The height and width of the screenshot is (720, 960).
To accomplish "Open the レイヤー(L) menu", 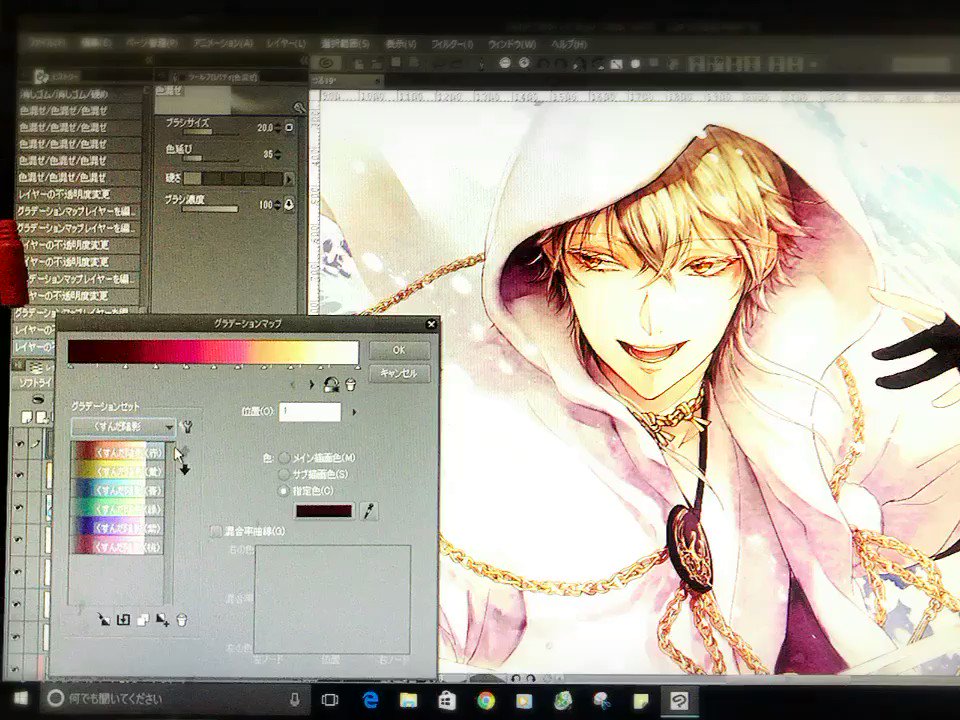I will click(286, 44).
